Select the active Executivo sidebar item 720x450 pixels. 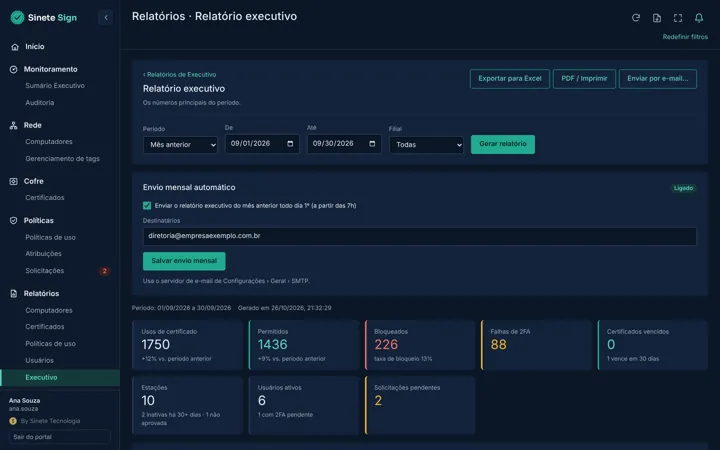click(x=60, y=377)
